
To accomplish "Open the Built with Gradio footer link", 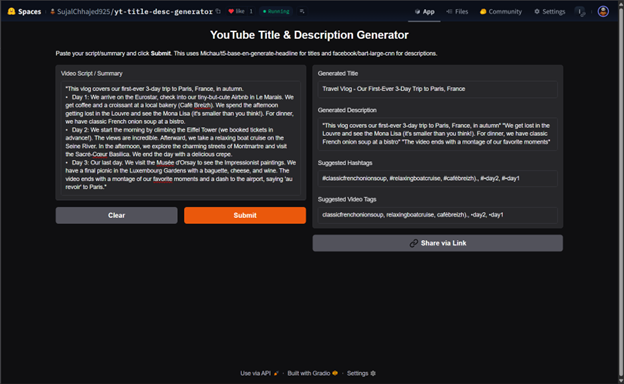I will click(x=312, y=373).
